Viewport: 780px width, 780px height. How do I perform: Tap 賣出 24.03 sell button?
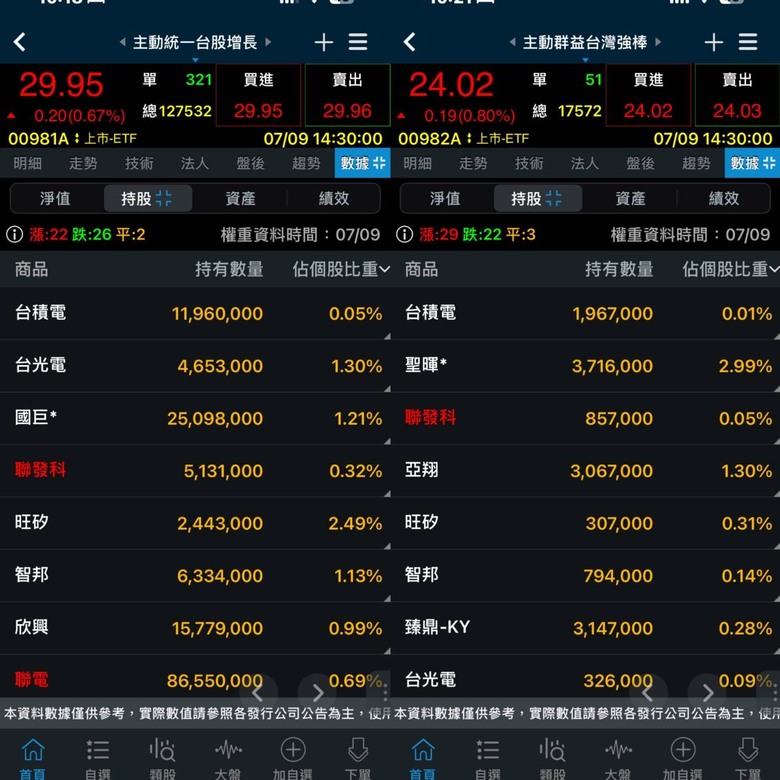click(737, 95)
